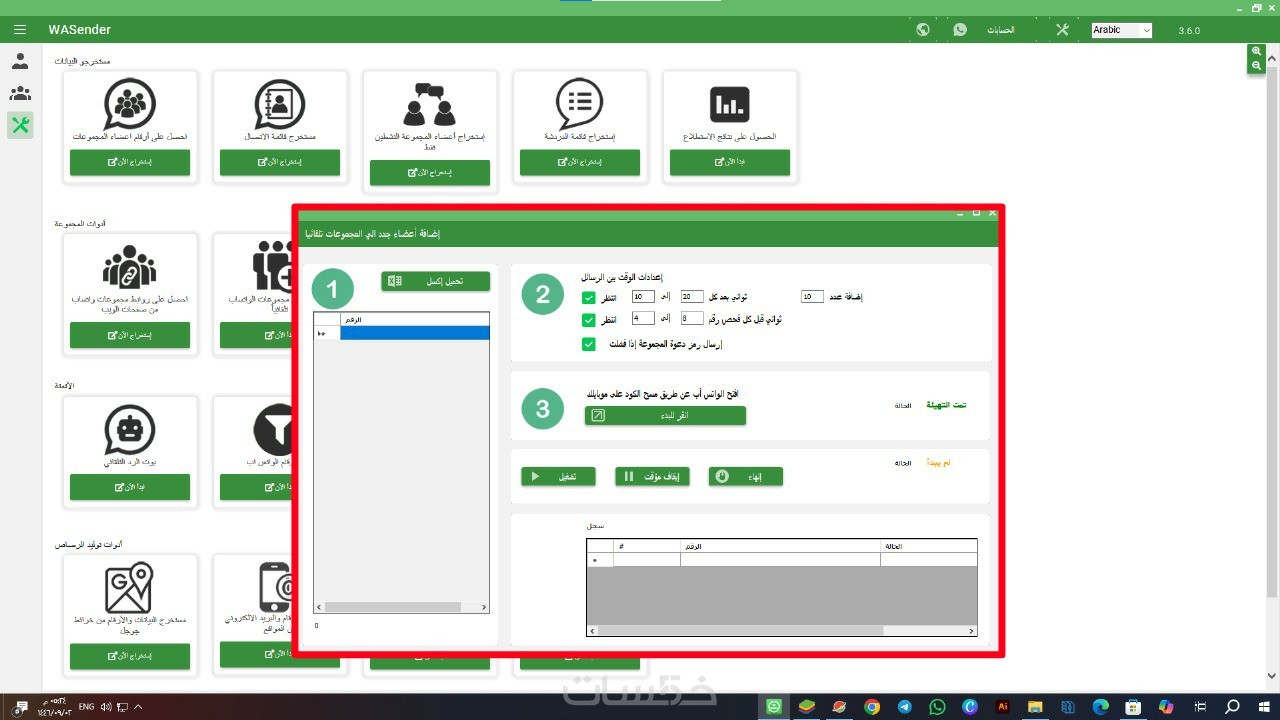Open Microsoft Edge from taskbar

1100,707
